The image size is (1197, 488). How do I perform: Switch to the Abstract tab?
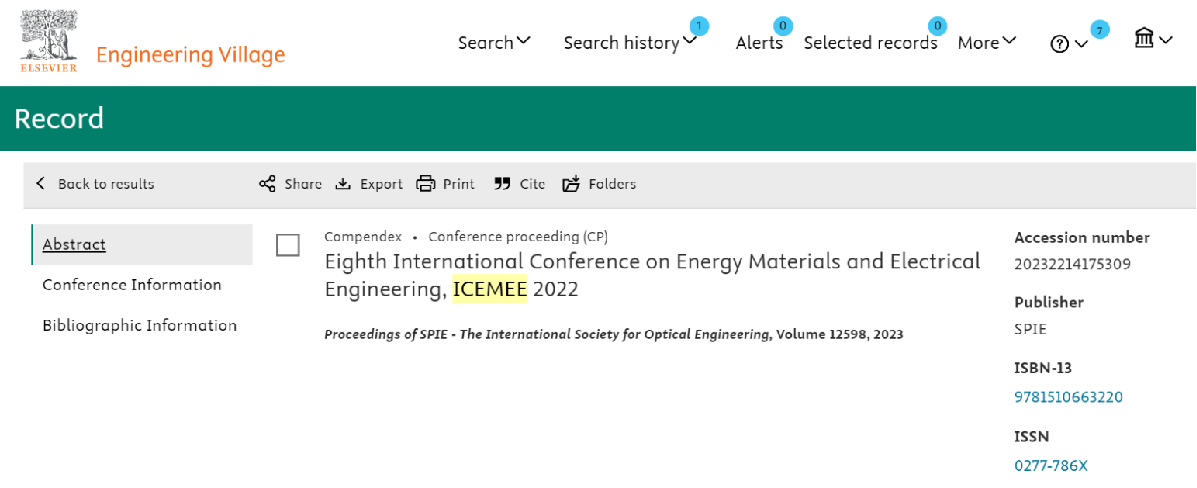(x=142, y=244)
